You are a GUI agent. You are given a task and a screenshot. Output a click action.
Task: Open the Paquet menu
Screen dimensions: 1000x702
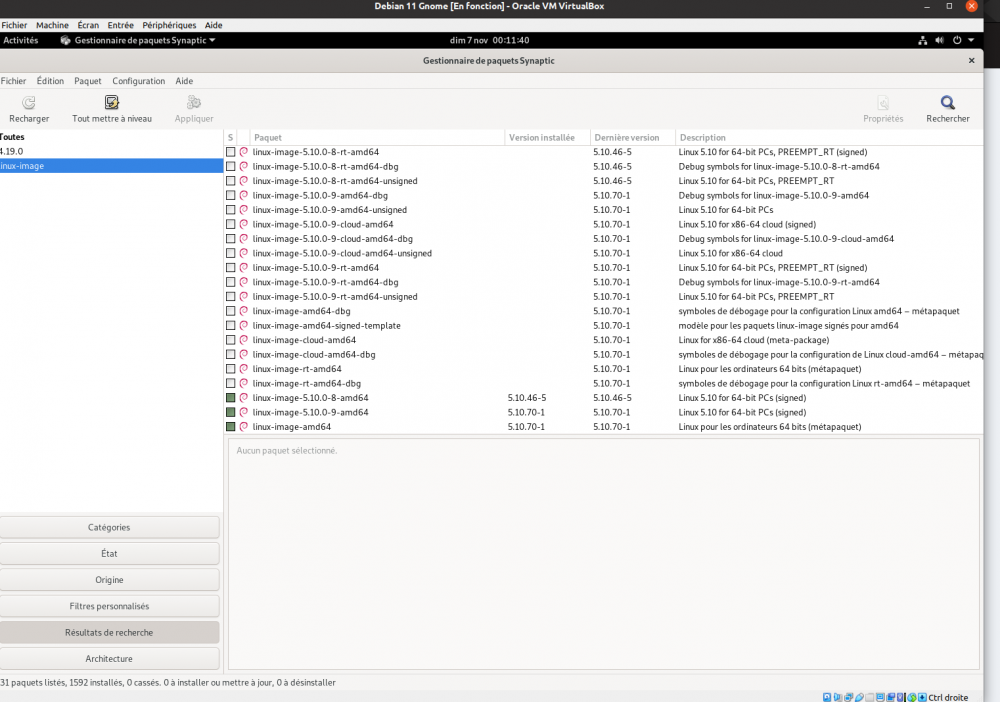coord(88,81)
